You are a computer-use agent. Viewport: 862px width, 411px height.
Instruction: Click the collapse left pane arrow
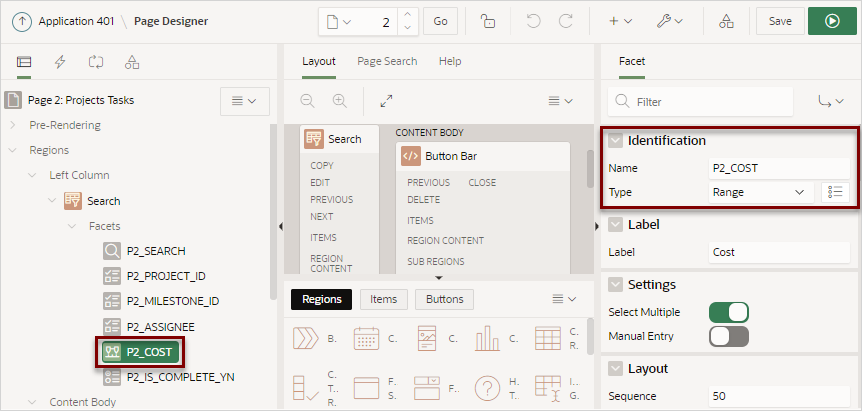pos(280,226)
